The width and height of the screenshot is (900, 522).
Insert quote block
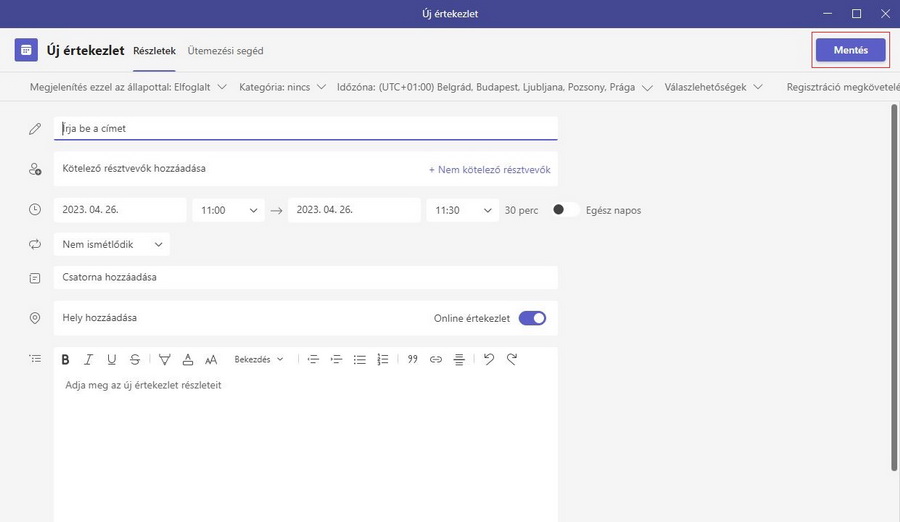[412, 359]
